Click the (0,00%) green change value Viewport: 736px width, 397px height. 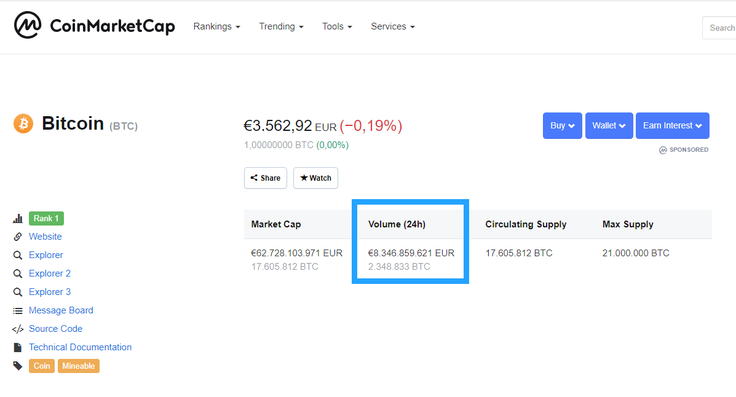332,145
